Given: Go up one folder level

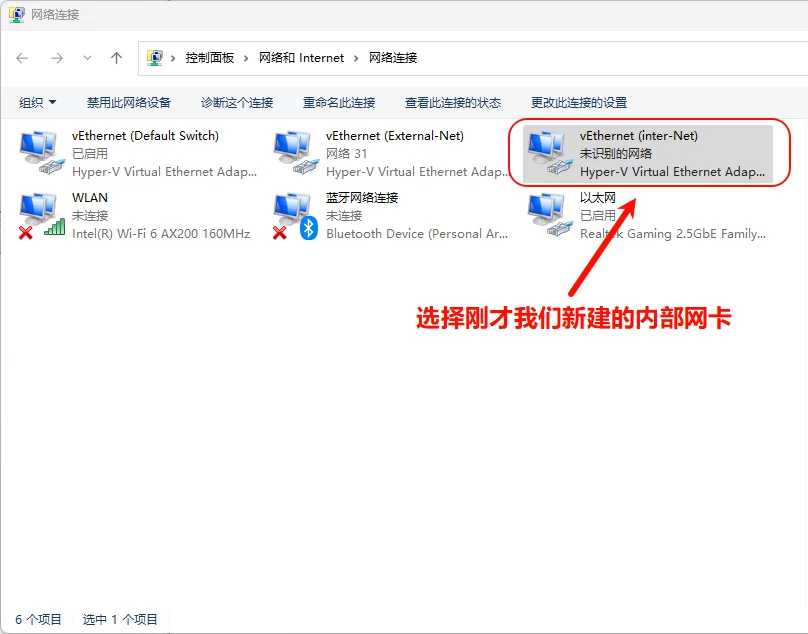Looking at the screenshot, I should click(x=116, y=58).
